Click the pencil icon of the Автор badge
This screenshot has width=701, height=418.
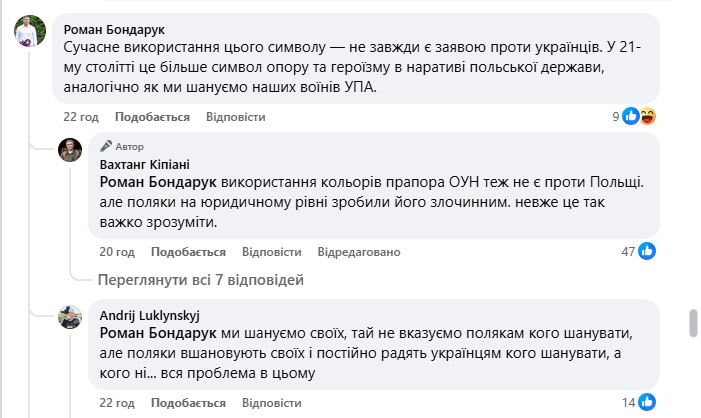pos(107,146)
